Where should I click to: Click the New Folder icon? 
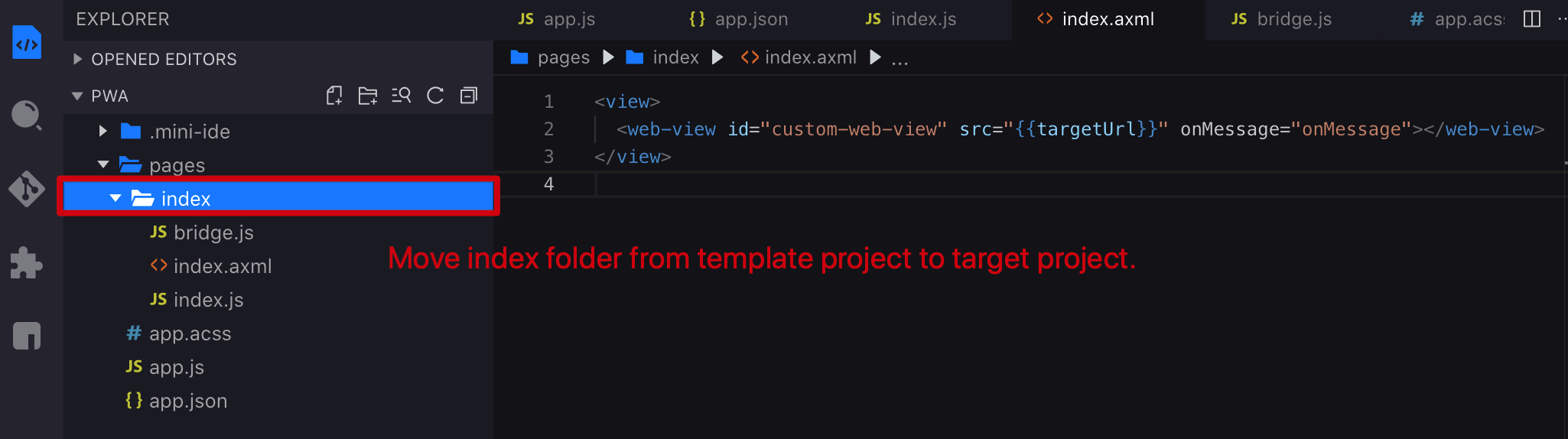coord(368,96)
